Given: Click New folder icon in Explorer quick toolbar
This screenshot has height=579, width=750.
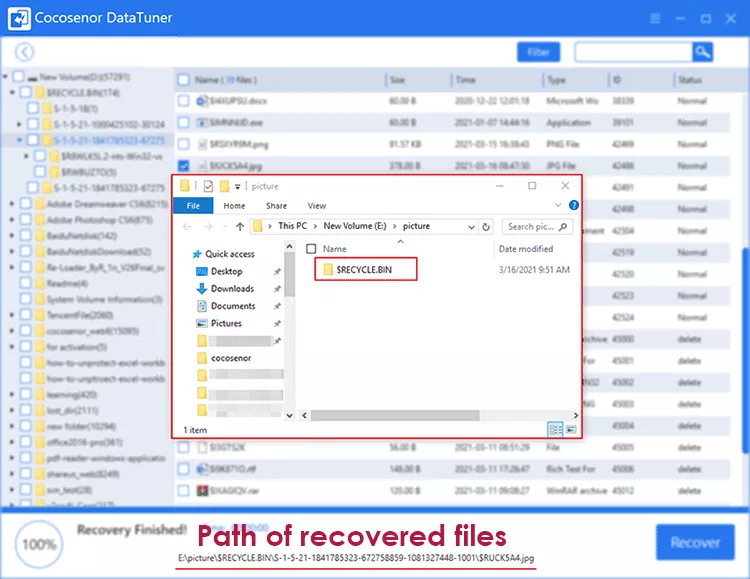Looking at the screenshot, I should [224, 186].
